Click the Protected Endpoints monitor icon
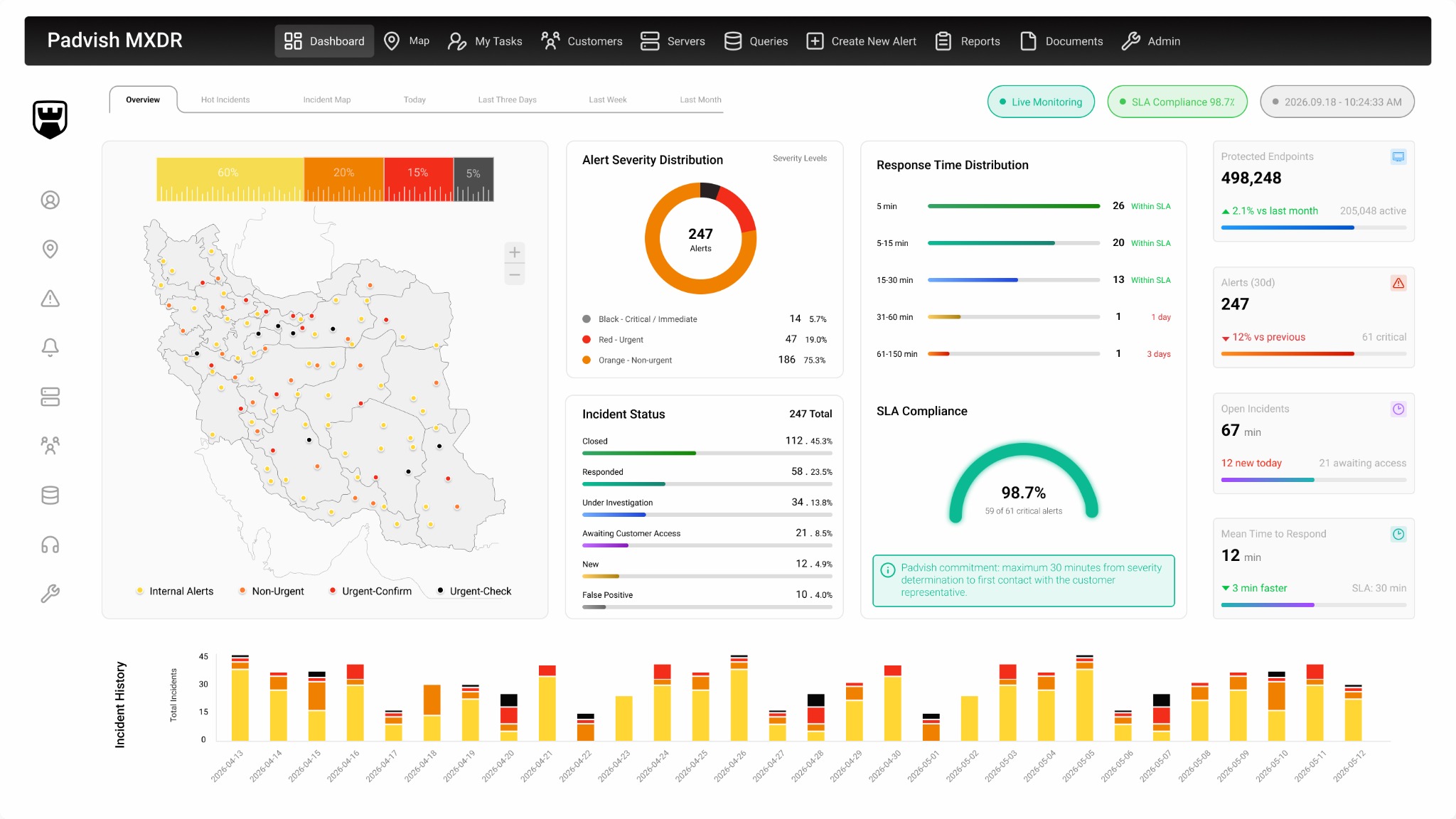1456x819 pixels. pyautogui.click(x=1398, y=157)
